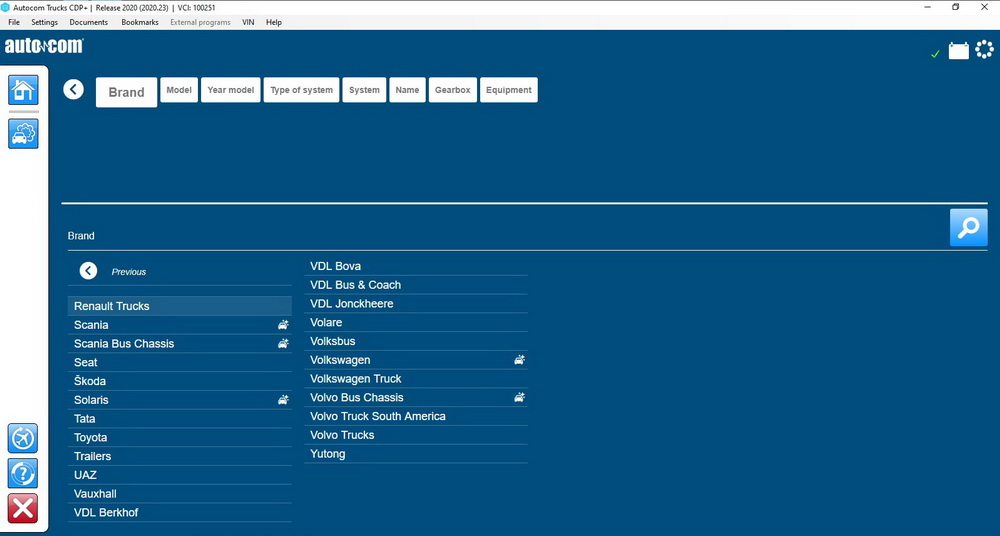Select the Model tab
1000x536 pixels.
(x=179, y=90)
